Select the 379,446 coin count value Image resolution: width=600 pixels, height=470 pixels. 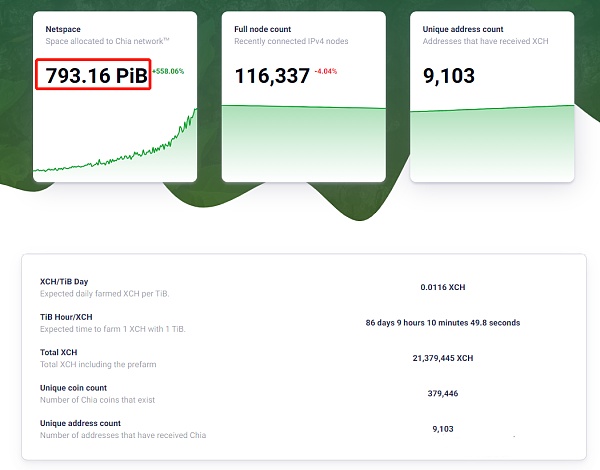pos(442,393)
